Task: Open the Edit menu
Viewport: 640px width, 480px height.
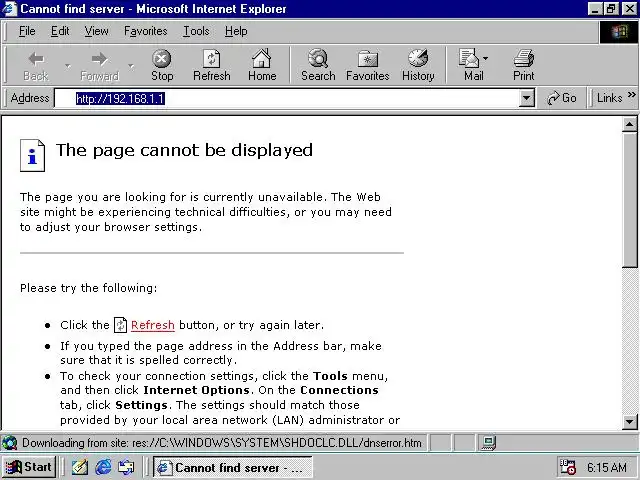Action: point(60,31)
